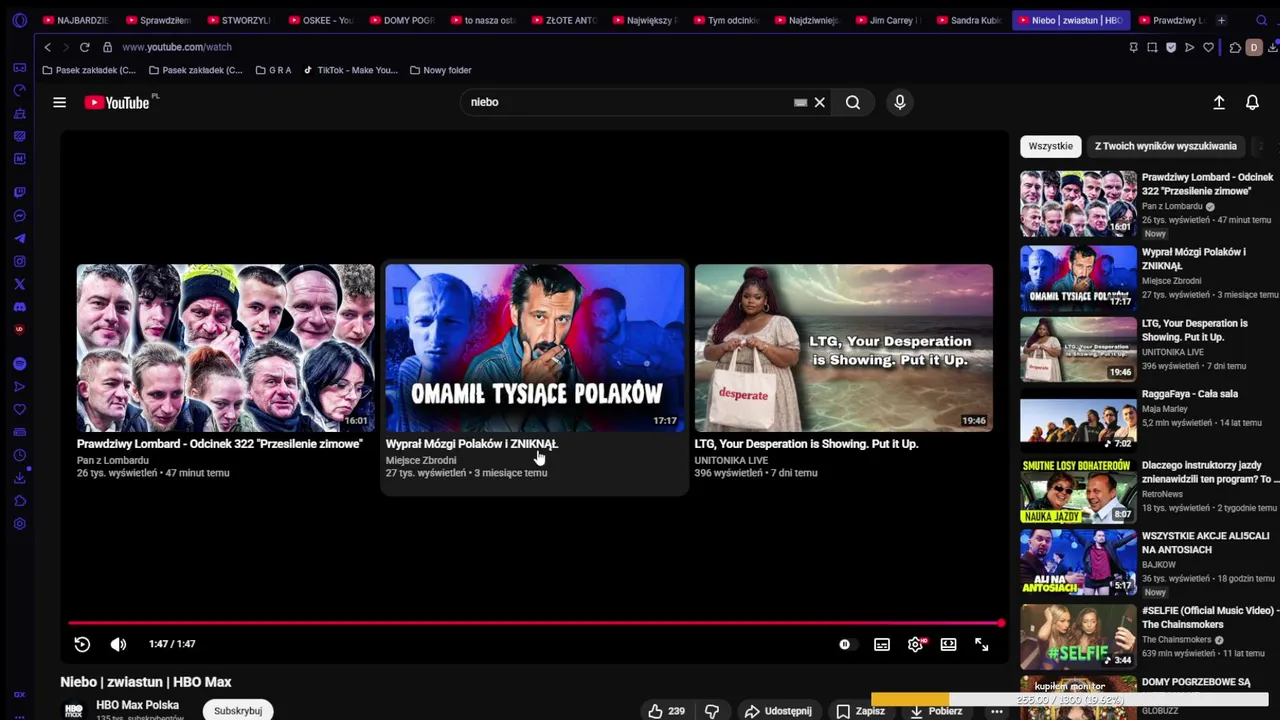Enter fullscreen mode in the player
This screenshot has height=720, width=1280.
point(982,645)
